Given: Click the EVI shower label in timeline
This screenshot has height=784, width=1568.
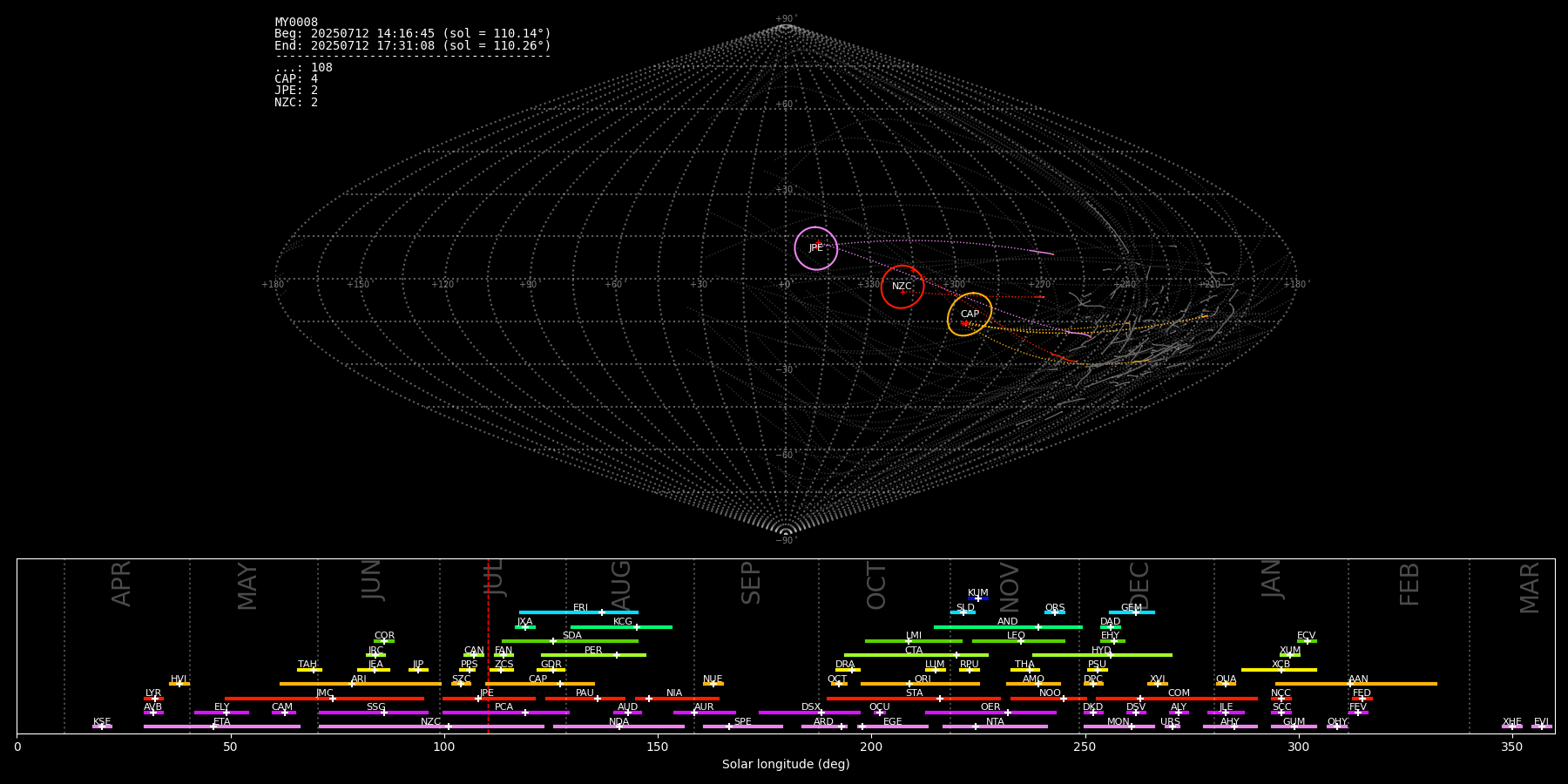Looking at the screenshot, I should coord(1541,722).
